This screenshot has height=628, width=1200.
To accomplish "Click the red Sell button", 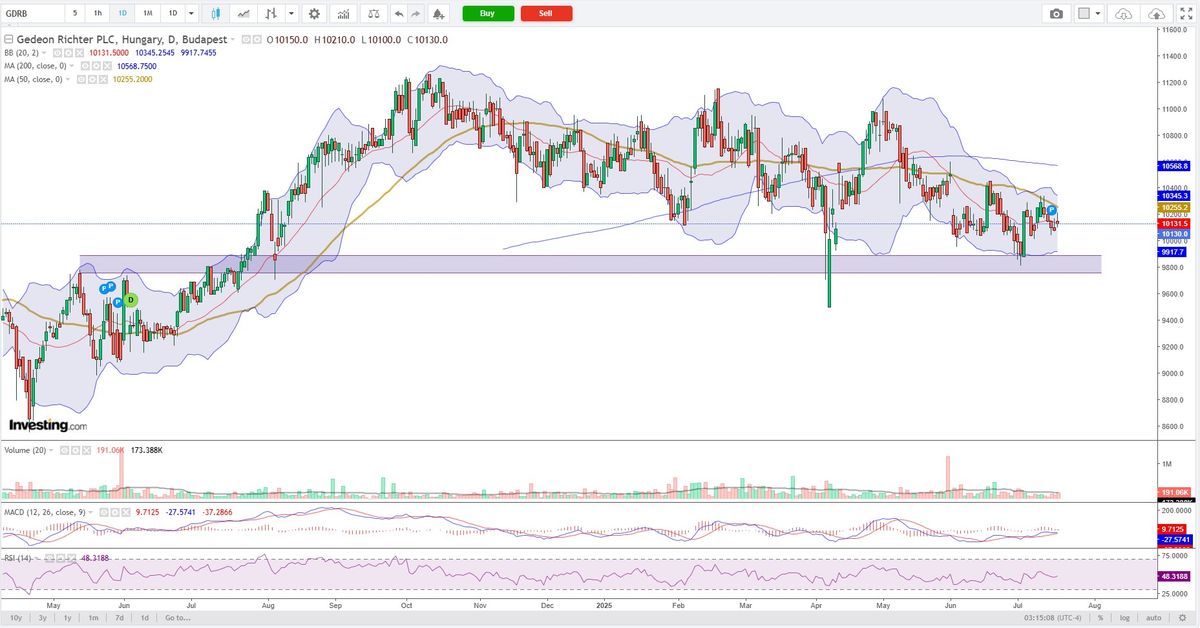I will coord(547,14).
